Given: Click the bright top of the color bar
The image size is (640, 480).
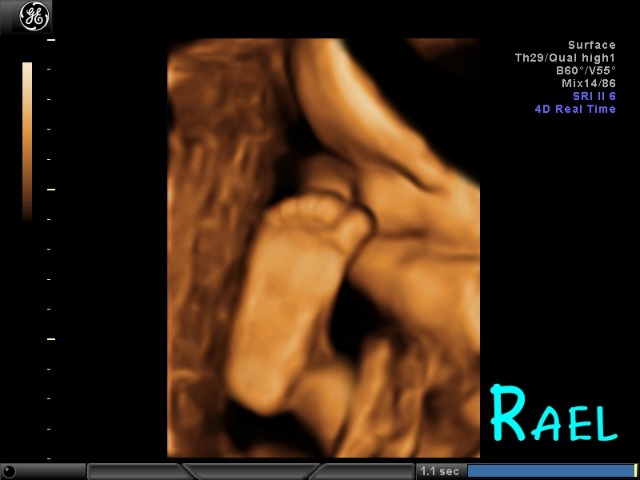Looking at the screenshot, I should pyautogui.click(x=27, y=68).
